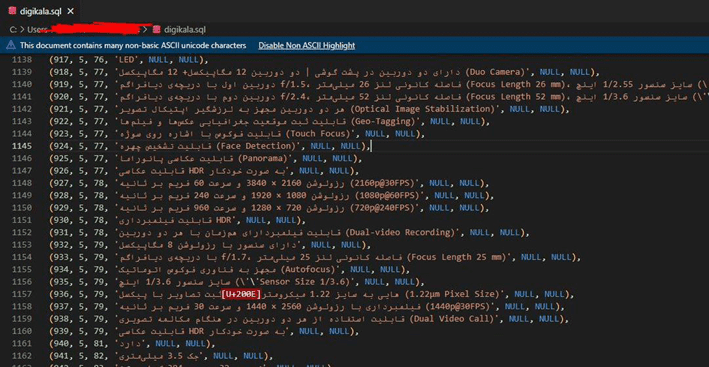Click the breadcrumb file icon near digikala.sql
Image resolution: width=709 pixels, height=367 pixels.
point(156,29)
